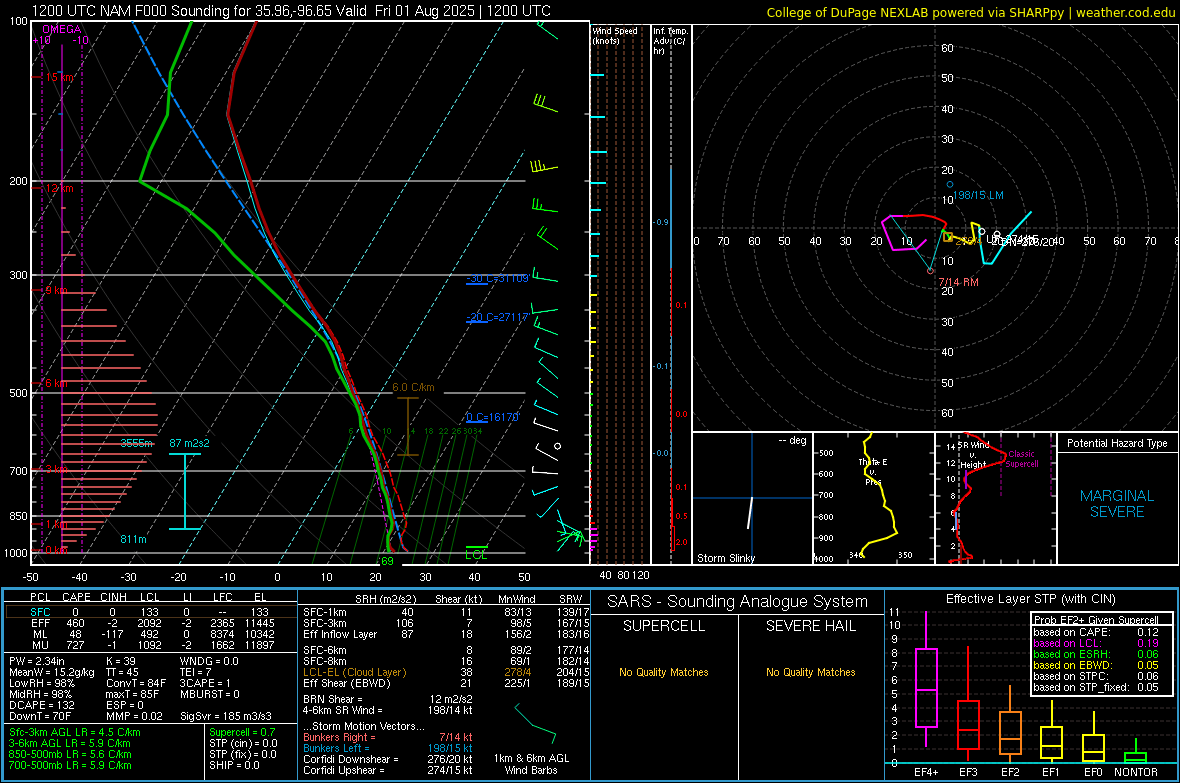Click the 'weather.cod.edu' credit text
Screen dimensions: 1180x783
click(1125, 12)
